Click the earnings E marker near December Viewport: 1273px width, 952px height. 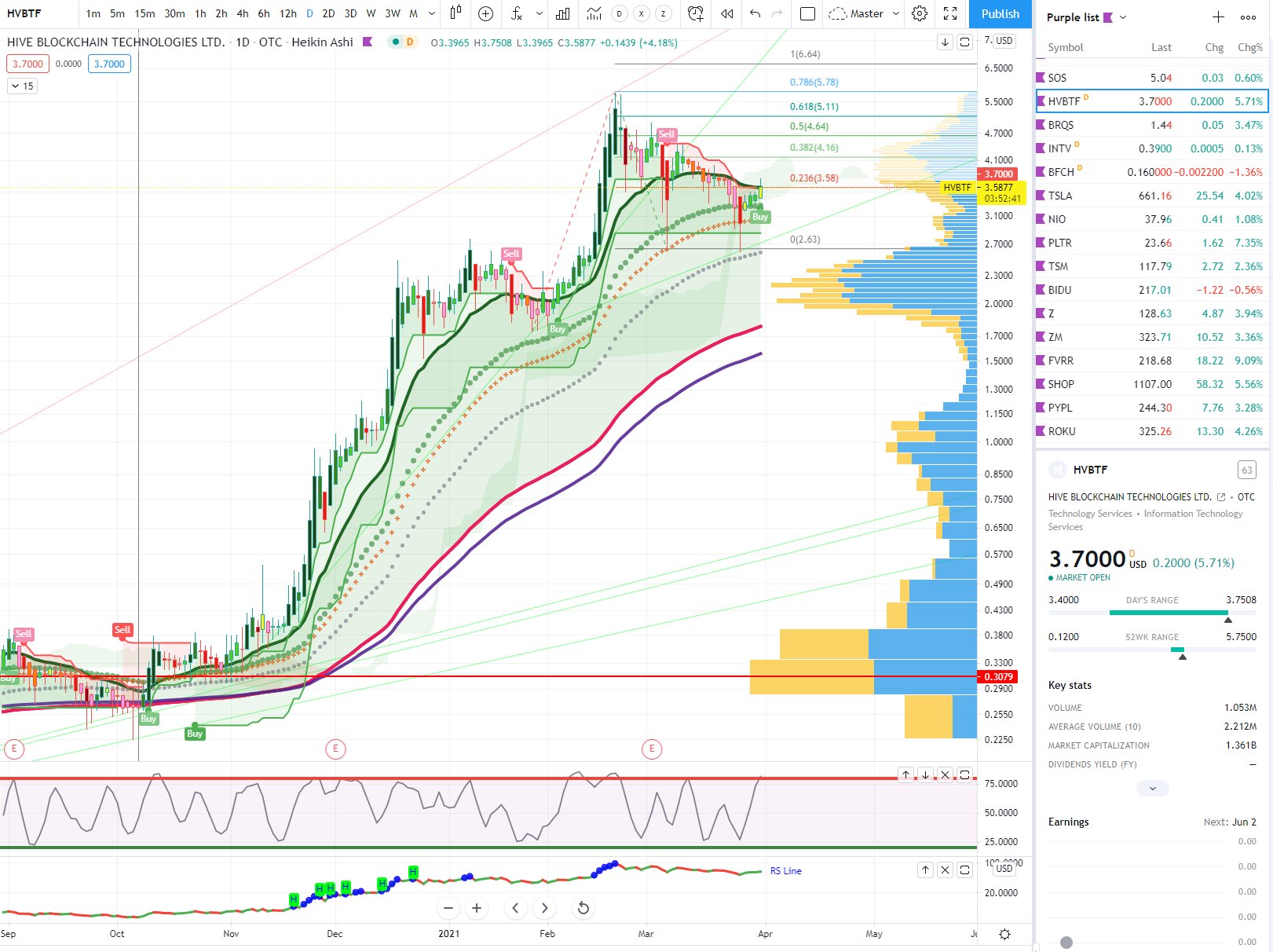tap(335, 749)
